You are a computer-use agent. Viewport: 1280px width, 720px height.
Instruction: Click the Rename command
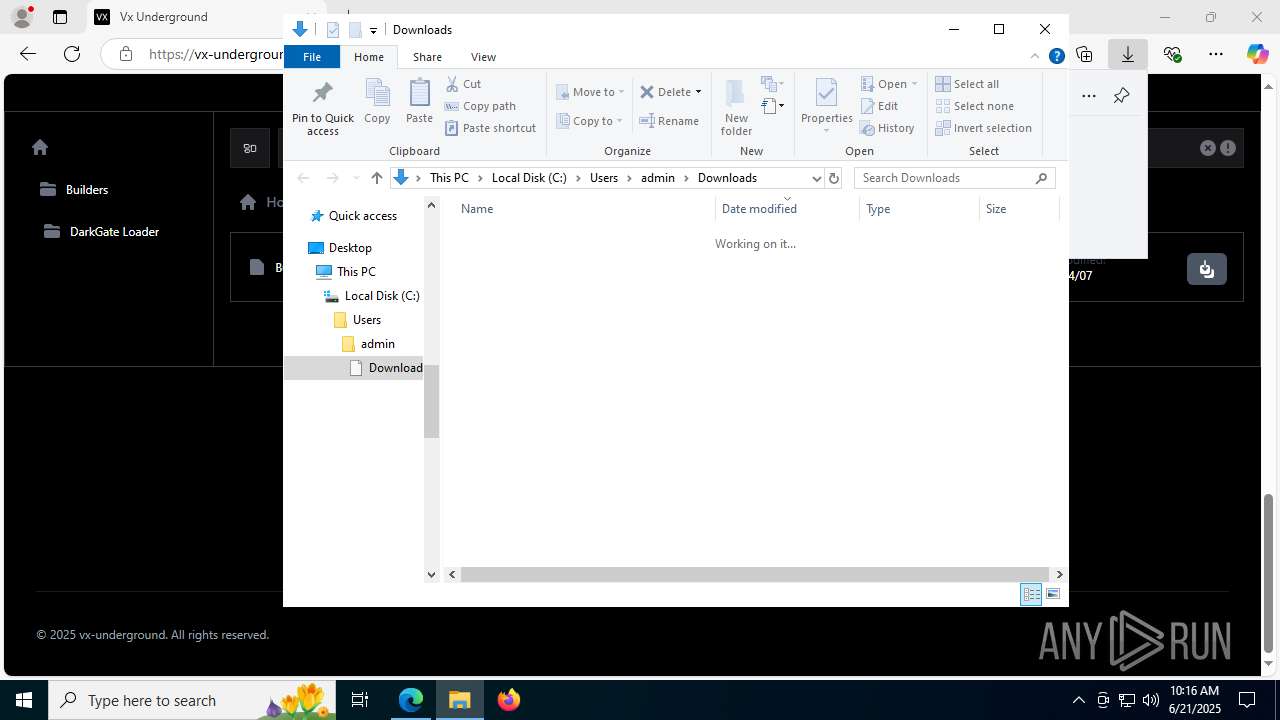[669, 121]
